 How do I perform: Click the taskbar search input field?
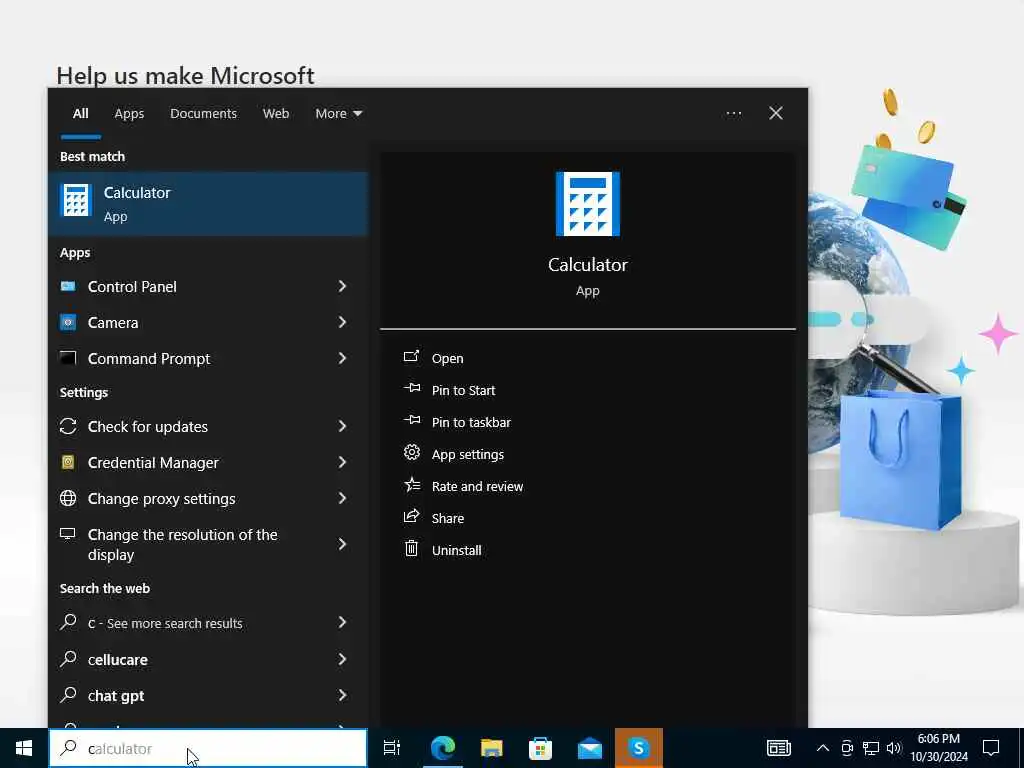[x=208, y=748]
